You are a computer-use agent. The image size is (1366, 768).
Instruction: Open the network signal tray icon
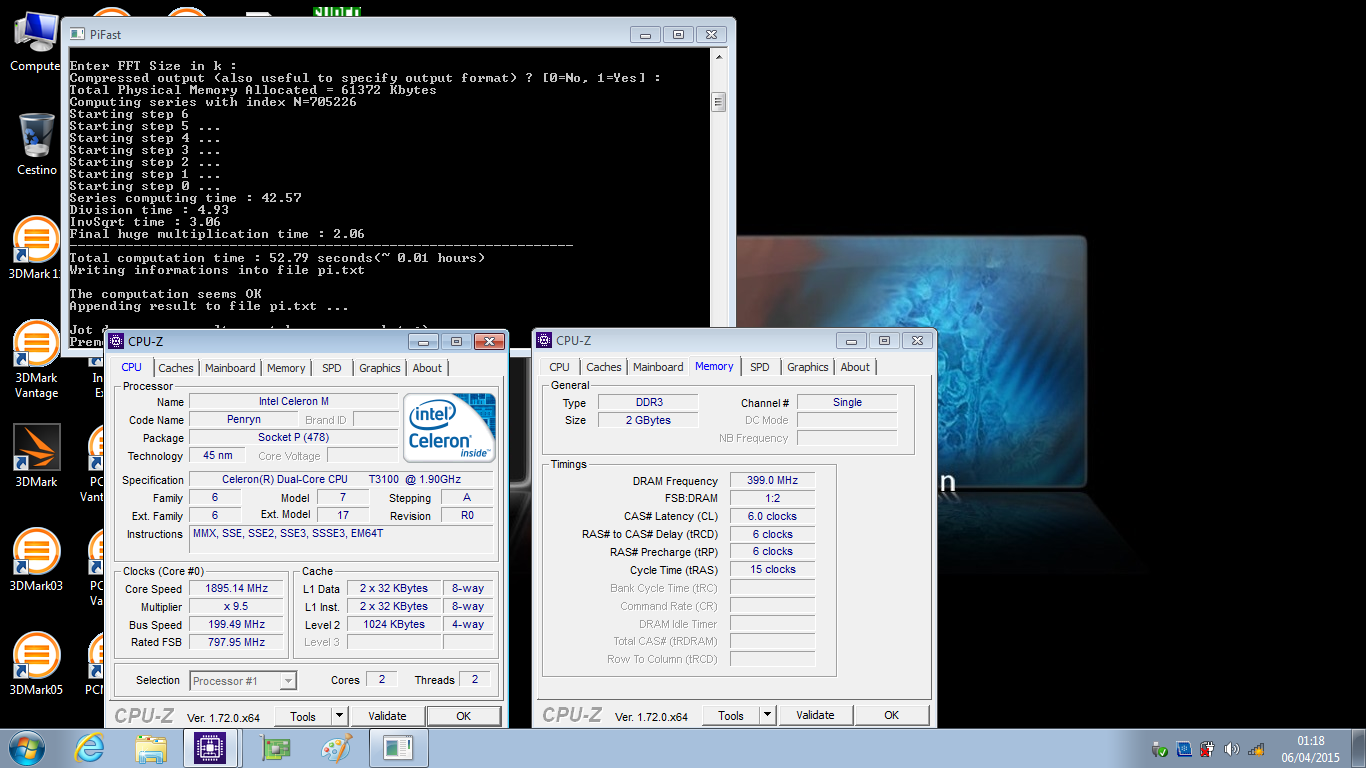pos(1256,748)
